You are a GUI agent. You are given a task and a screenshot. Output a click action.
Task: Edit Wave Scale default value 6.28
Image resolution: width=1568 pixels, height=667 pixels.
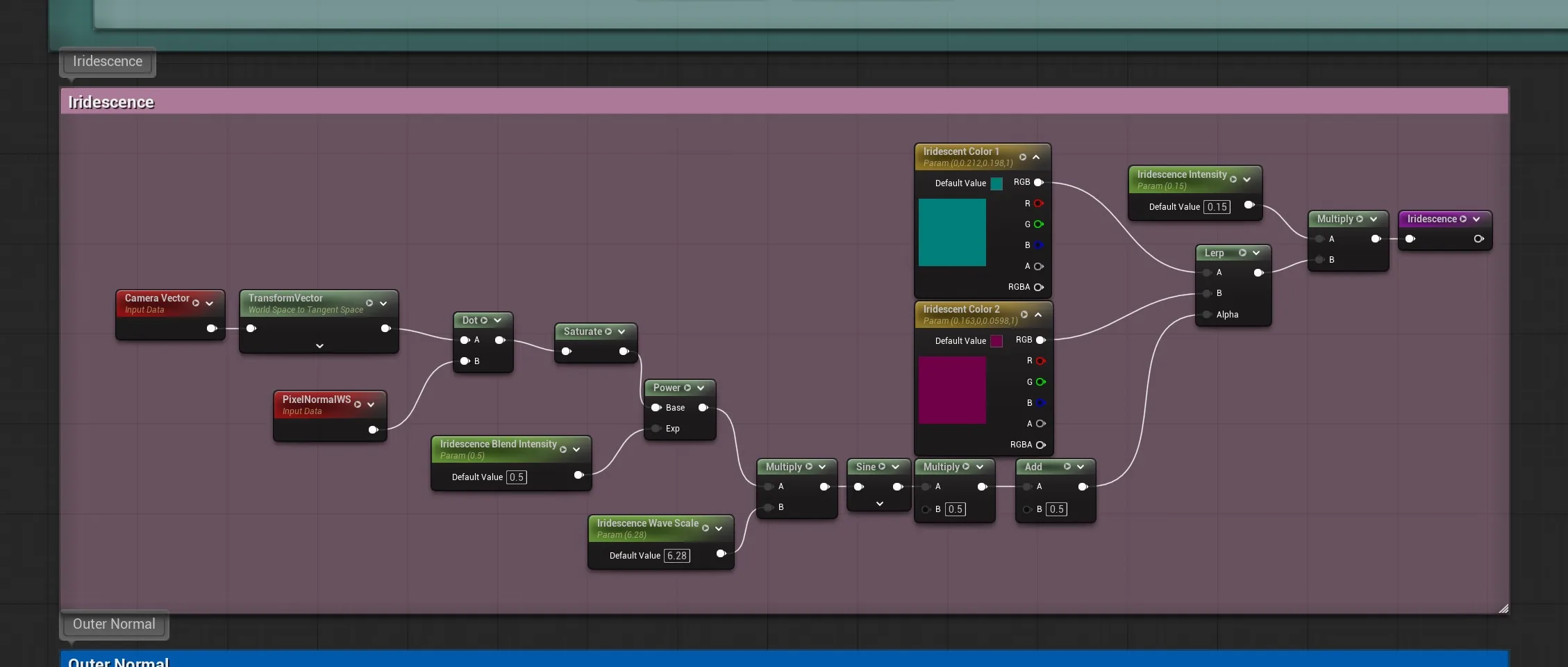tap(677, 555)
